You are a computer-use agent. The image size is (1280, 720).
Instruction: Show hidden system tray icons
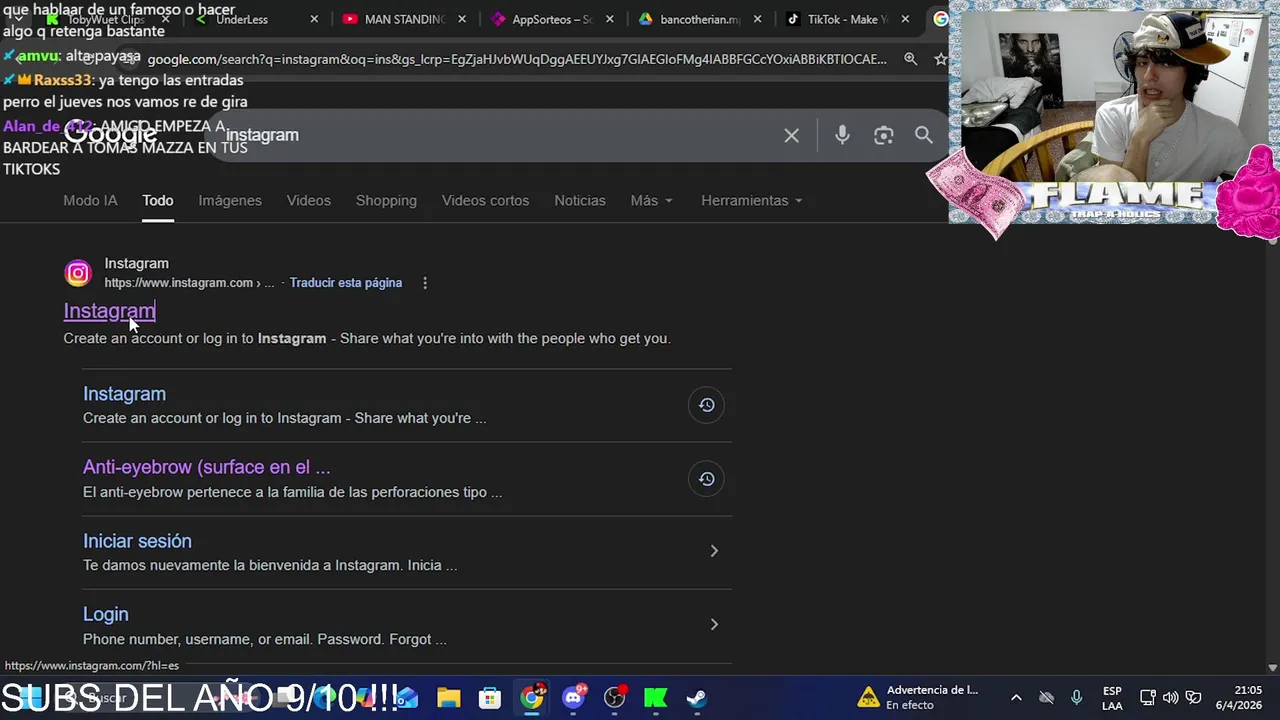[1016, 698]
